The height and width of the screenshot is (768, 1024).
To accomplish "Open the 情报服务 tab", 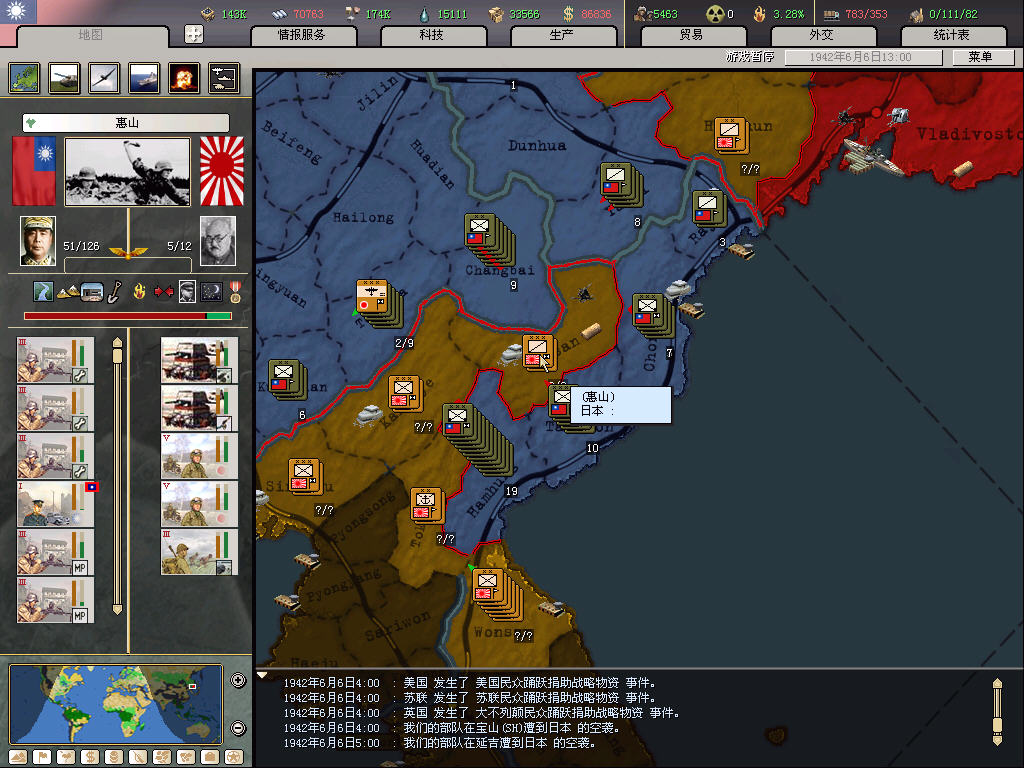I will tap(303, 35).
